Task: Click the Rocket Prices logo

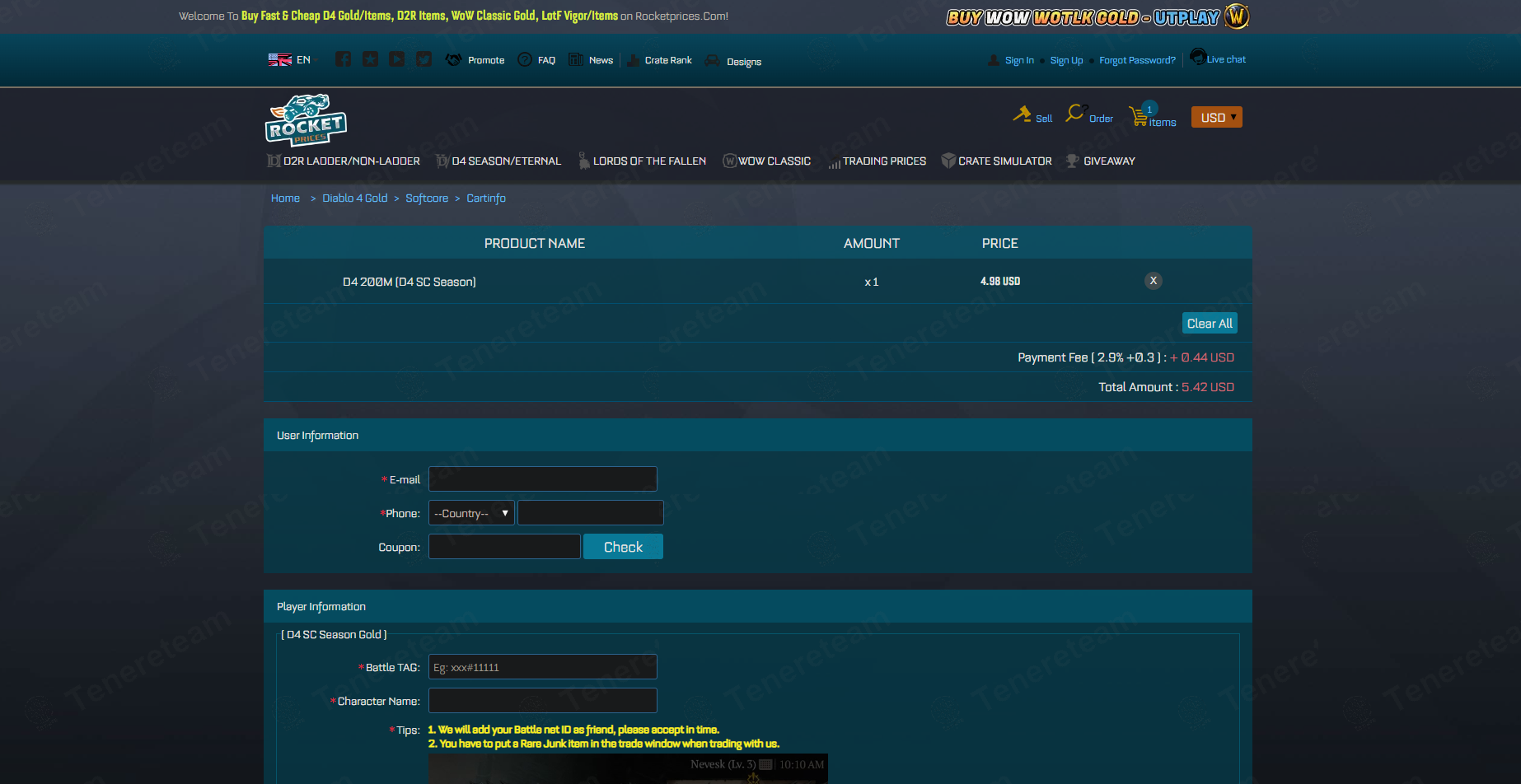Action: tap(306, 119)
